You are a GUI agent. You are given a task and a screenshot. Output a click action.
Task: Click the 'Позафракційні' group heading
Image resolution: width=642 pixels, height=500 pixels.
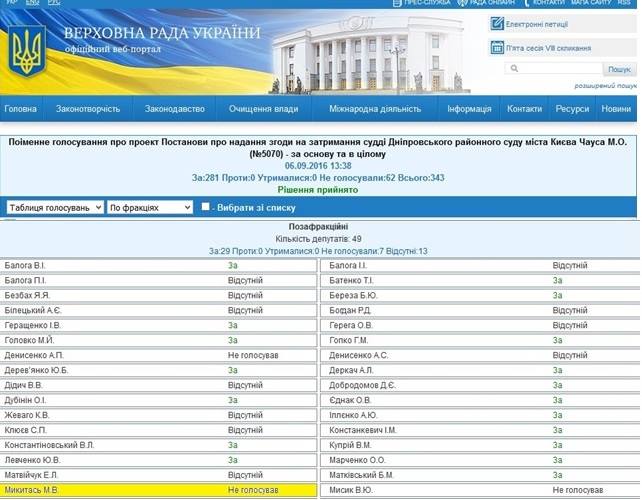[x=318, y=226]
